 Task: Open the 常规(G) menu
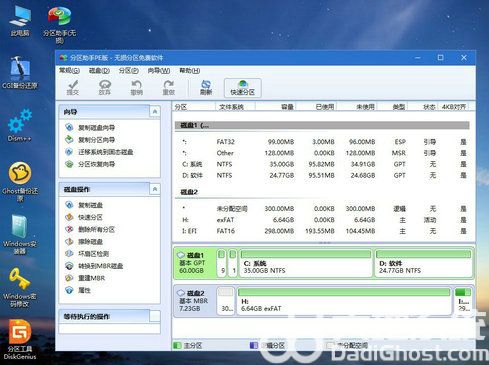(x=69, y=71)
